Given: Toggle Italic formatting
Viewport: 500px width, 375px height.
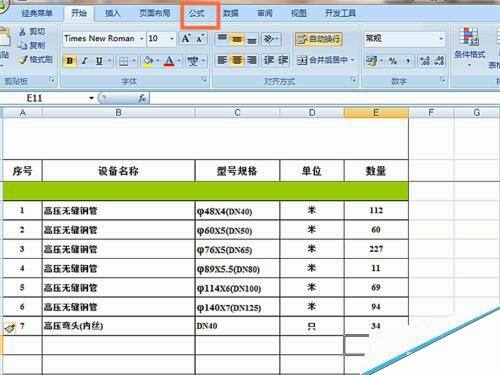Looking at the screenshot, I should (84, 61).
